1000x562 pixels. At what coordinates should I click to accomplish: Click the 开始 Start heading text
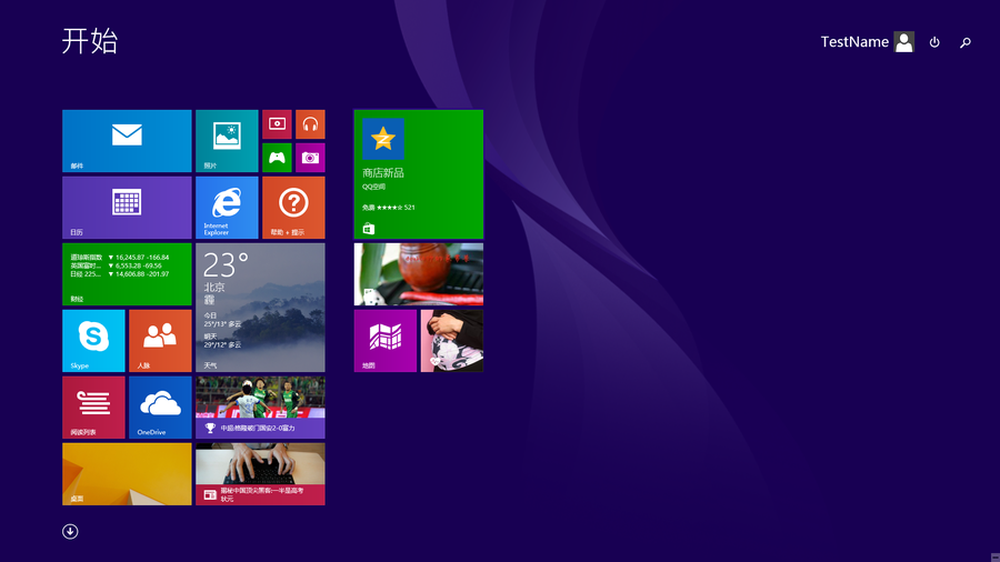click(90, 41)
